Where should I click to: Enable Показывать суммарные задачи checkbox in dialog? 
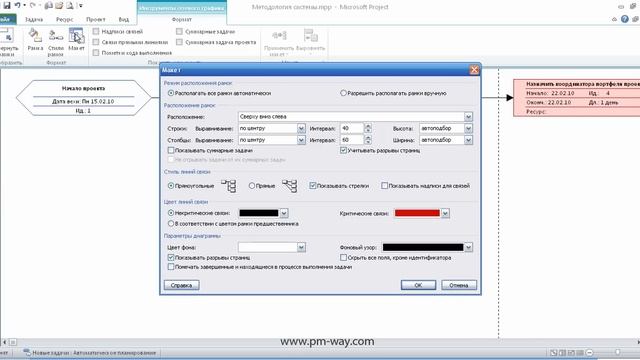click(x=171, y=150)
